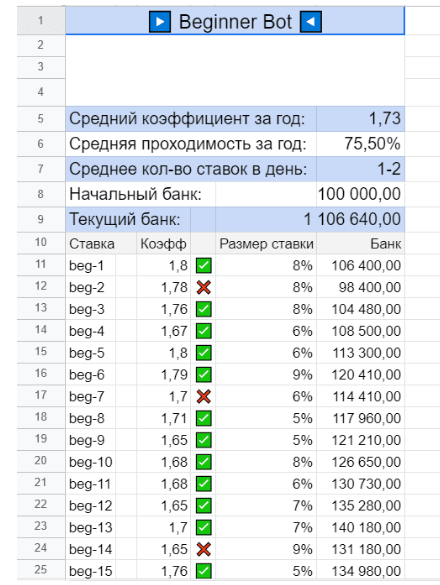Select the bank value 126 650,00
Viewport: 440px width, 585px height.
pyautogui.click(x=361, y=462)
